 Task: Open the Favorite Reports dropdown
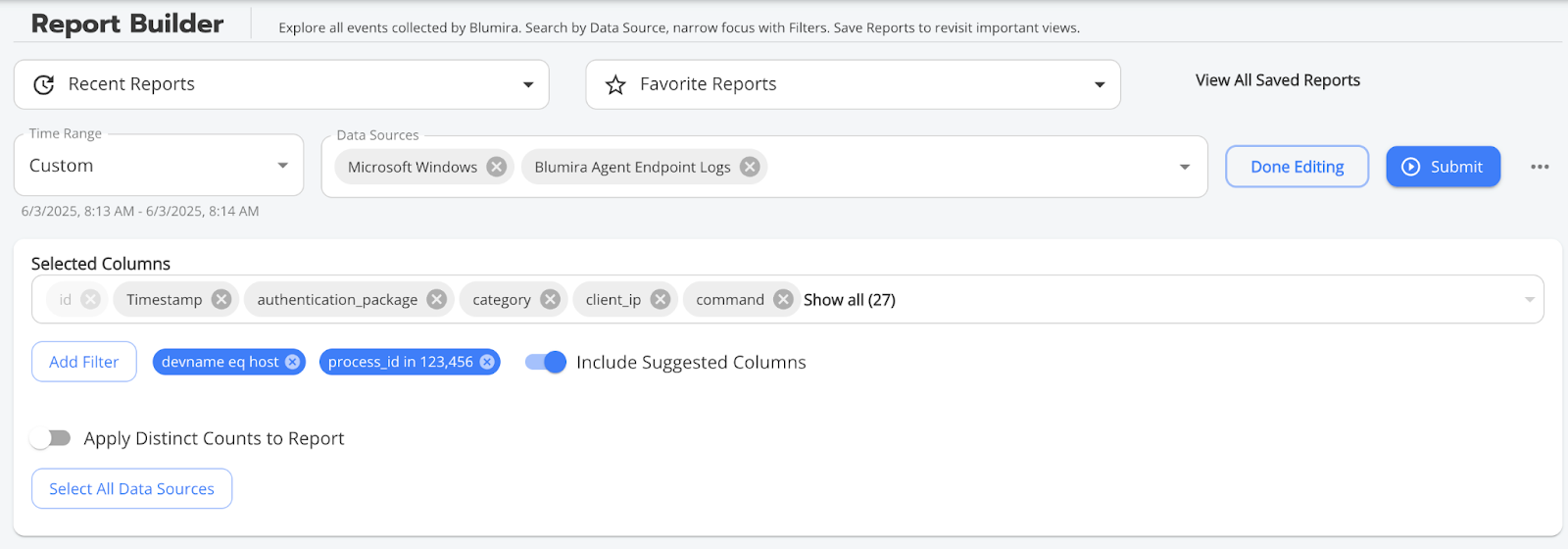[x=853, y=84]
